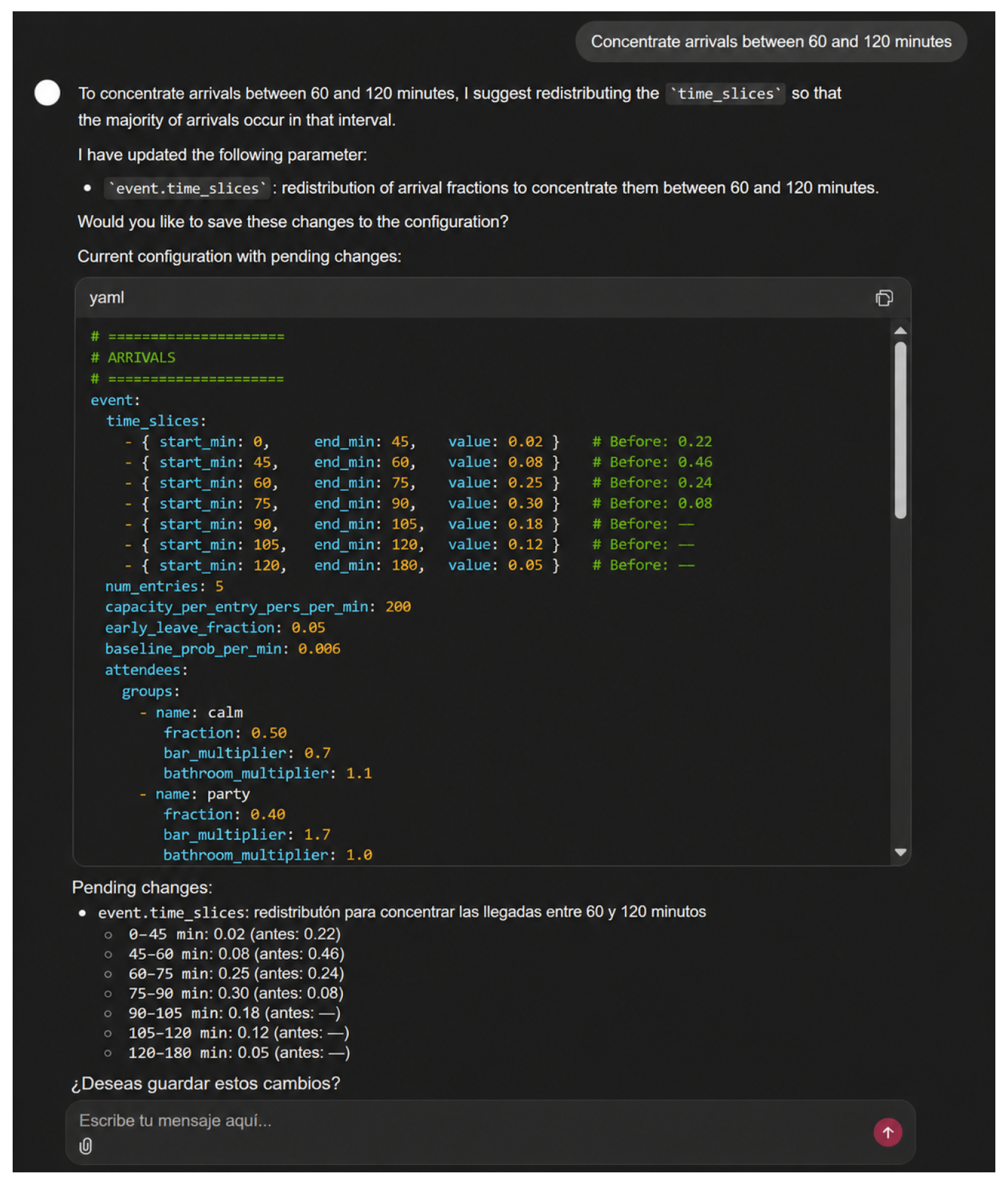Click the user message 'Concentrate arrivals between 60 and 120 minutes'
1008x1181 pixels.
pos(771,41)
